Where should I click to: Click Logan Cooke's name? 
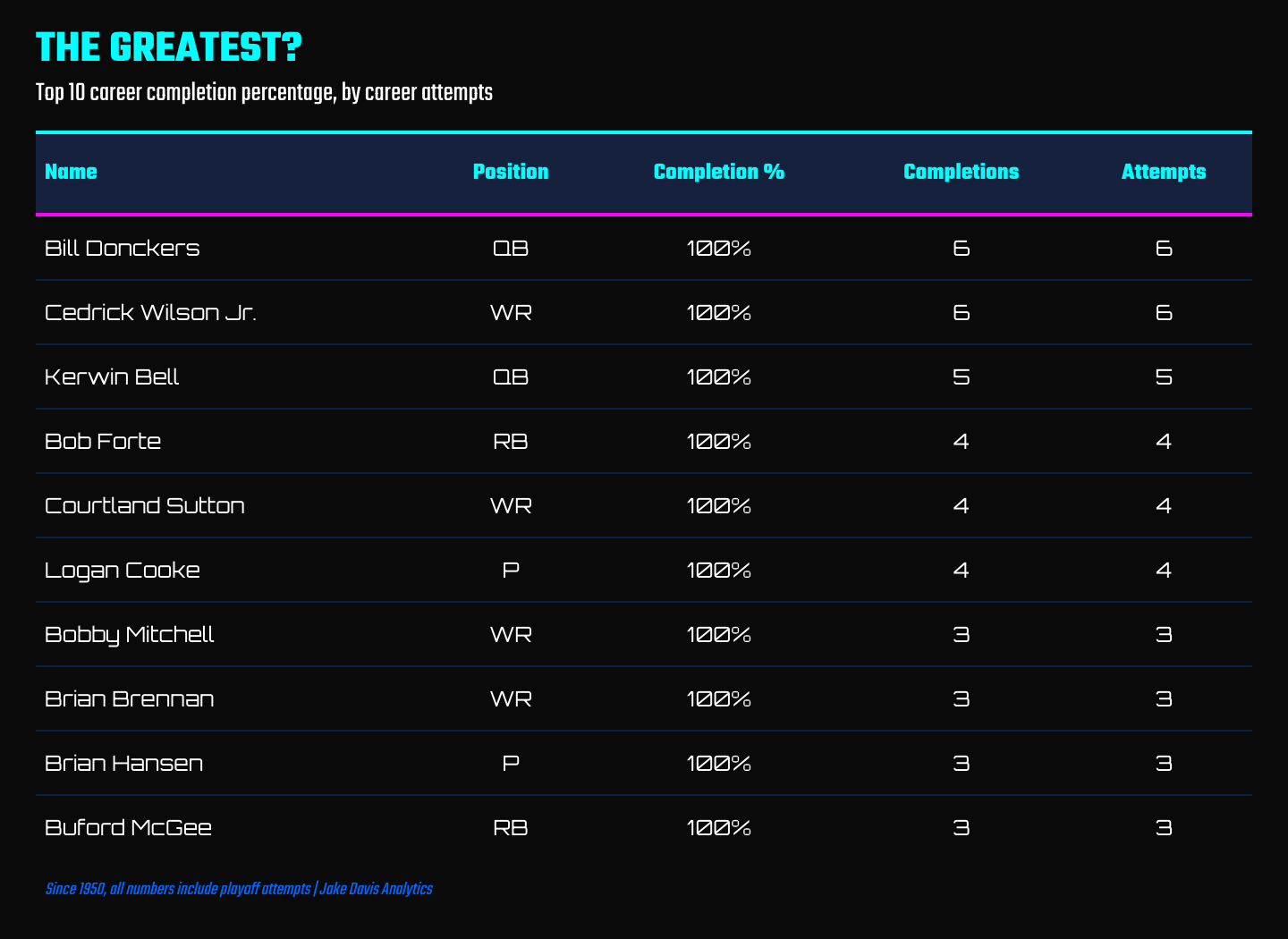123,571
